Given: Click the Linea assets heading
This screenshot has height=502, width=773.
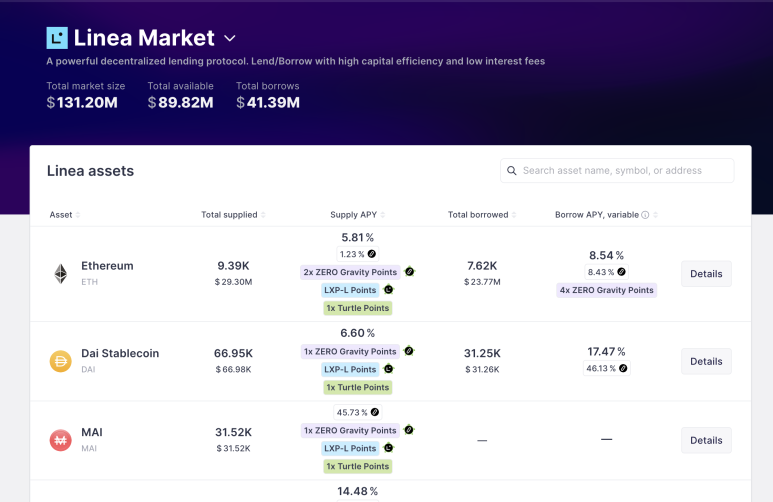Looking at the screenshot, I should click(90, 171).
